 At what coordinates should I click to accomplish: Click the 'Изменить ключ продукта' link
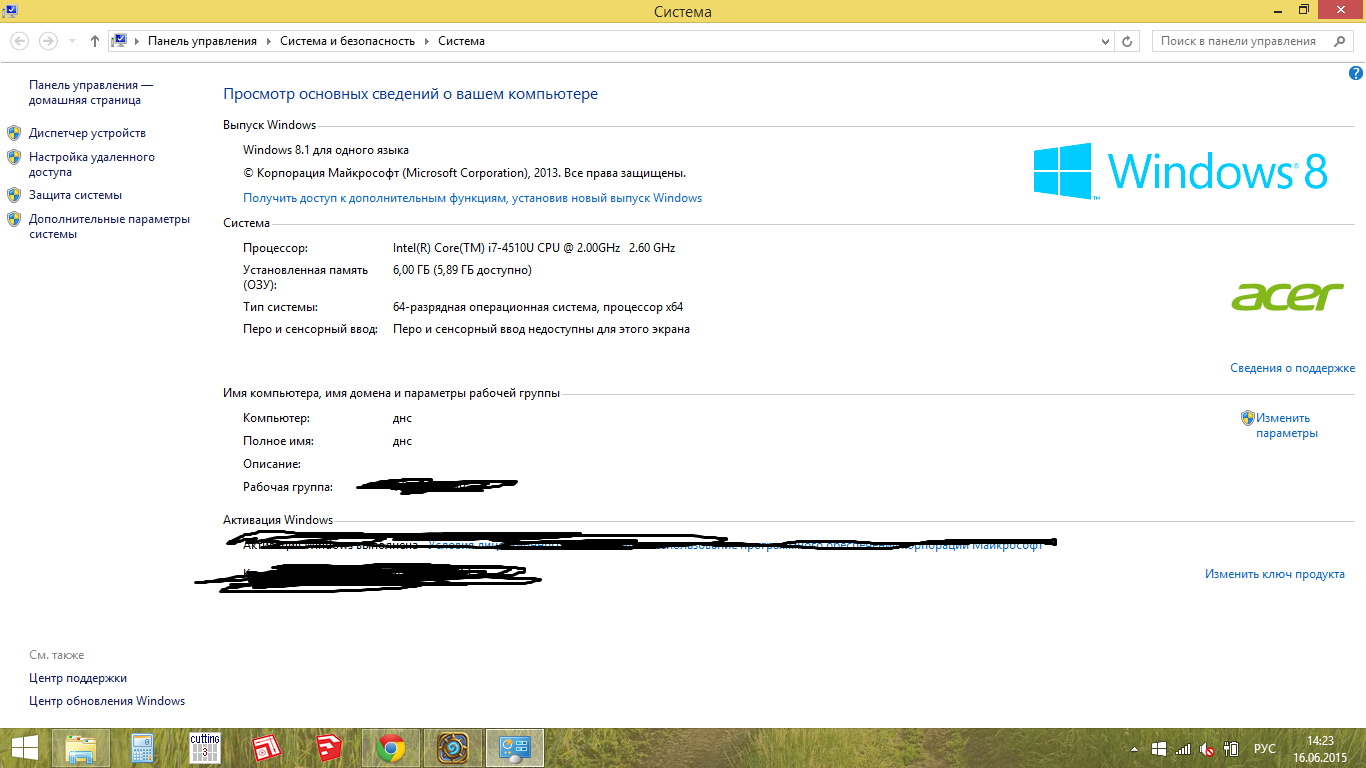point(1274,574)
